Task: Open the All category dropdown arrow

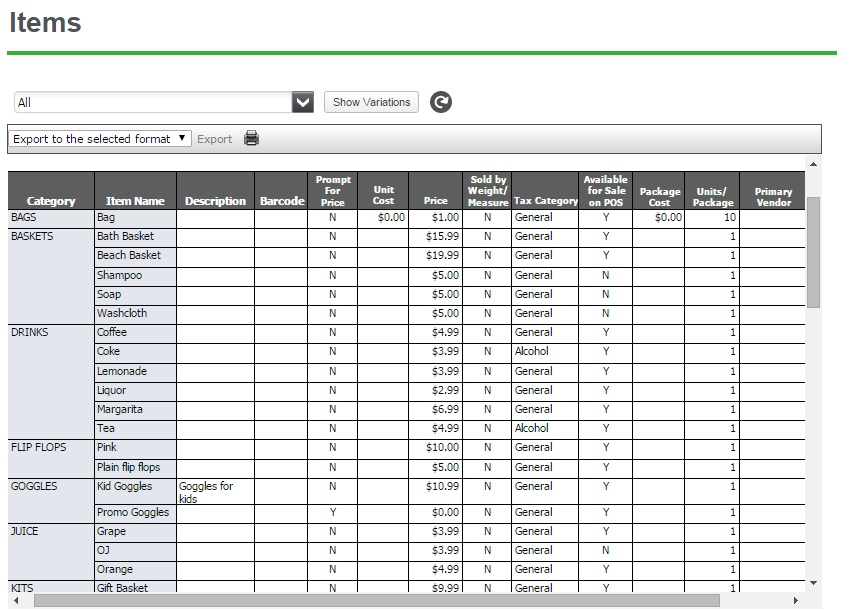Action: [x=303, y=102]
